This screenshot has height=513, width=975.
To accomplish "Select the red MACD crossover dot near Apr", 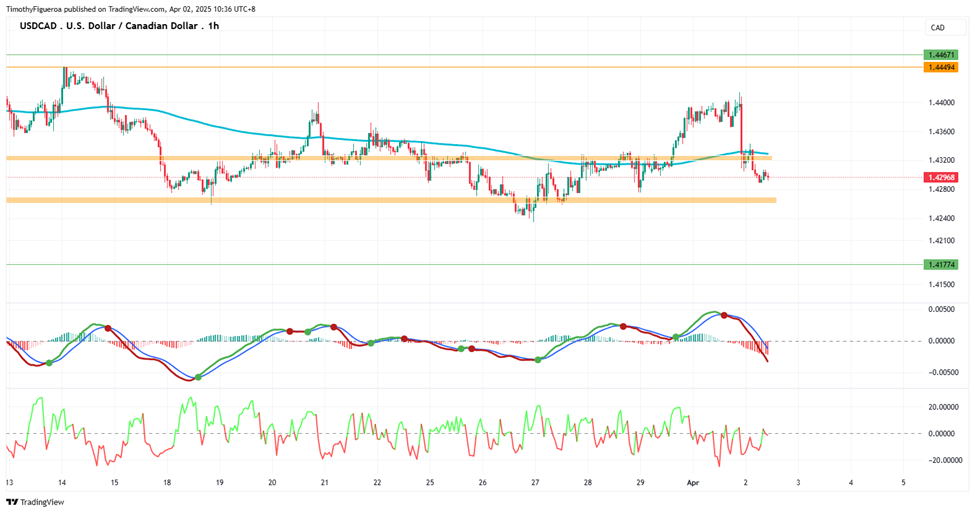I will (724, 315).
